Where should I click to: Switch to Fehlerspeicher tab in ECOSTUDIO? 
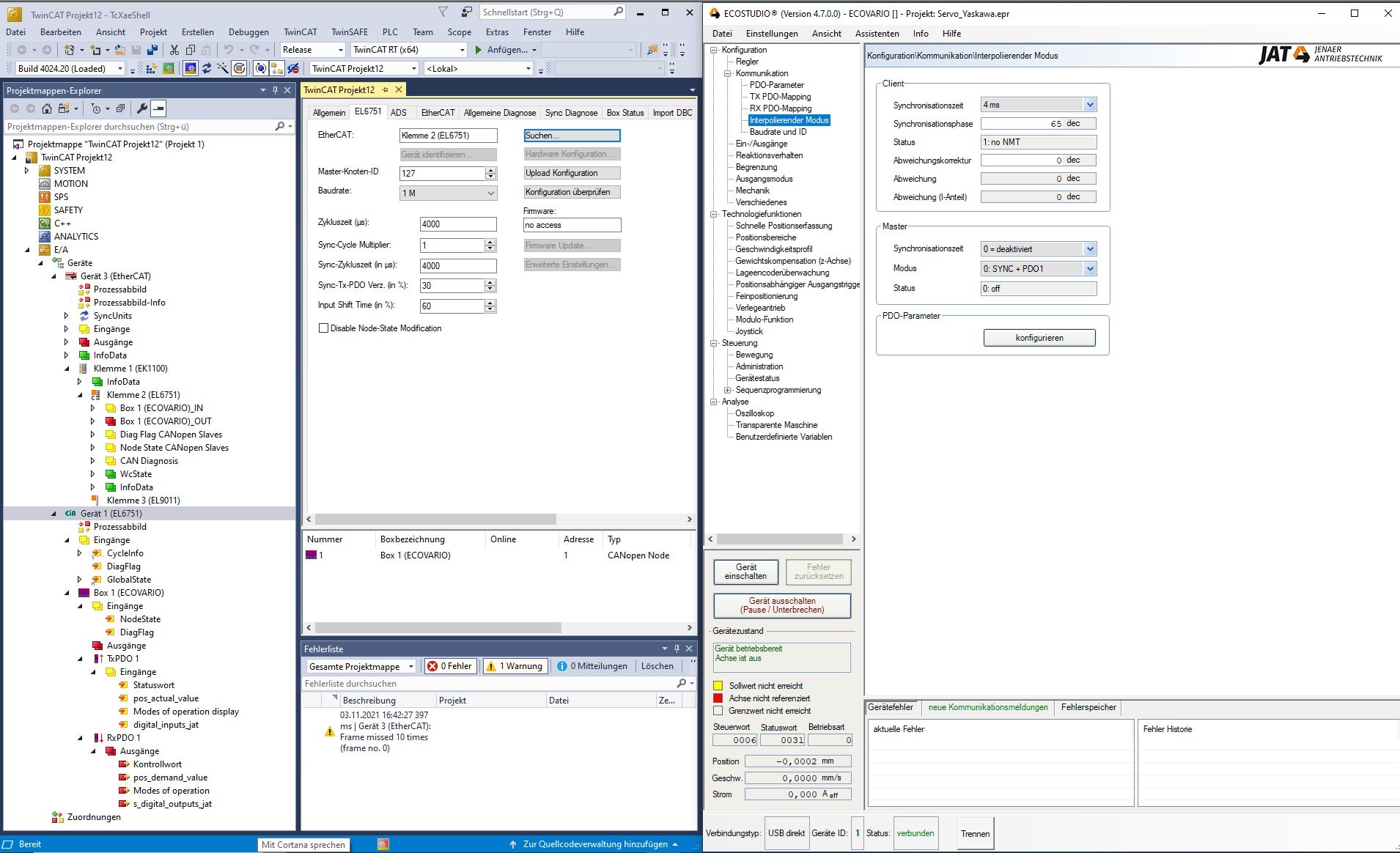tap(1088, 707)
